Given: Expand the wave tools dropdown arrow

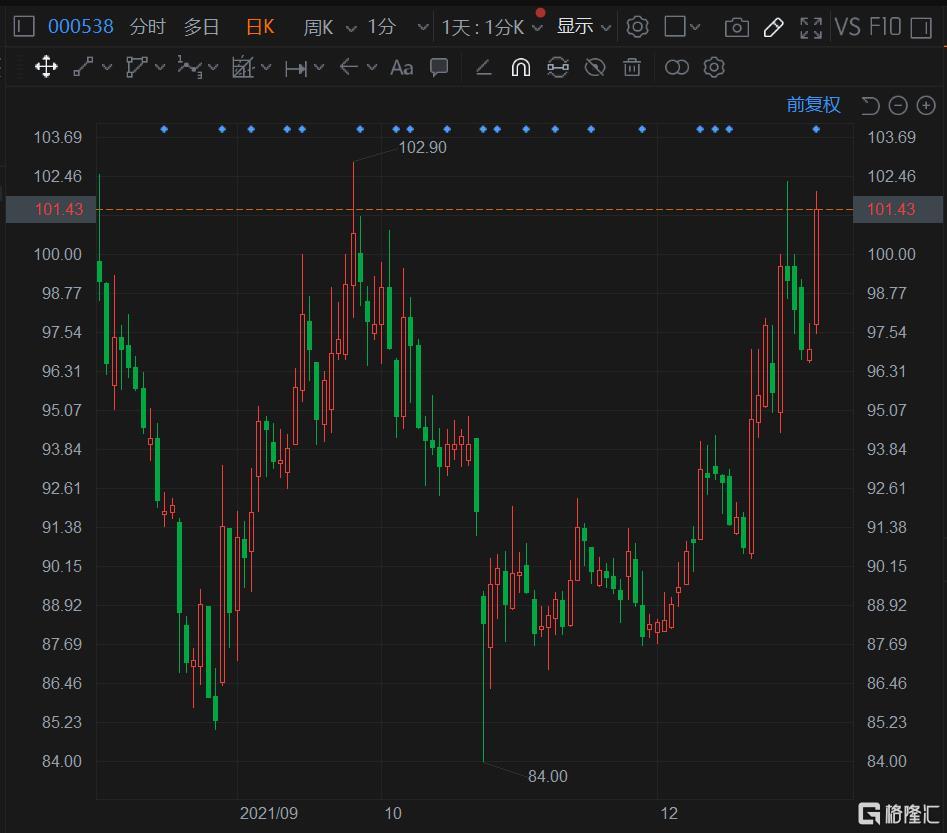Looking at the screenshot, I should coord(213,67).
